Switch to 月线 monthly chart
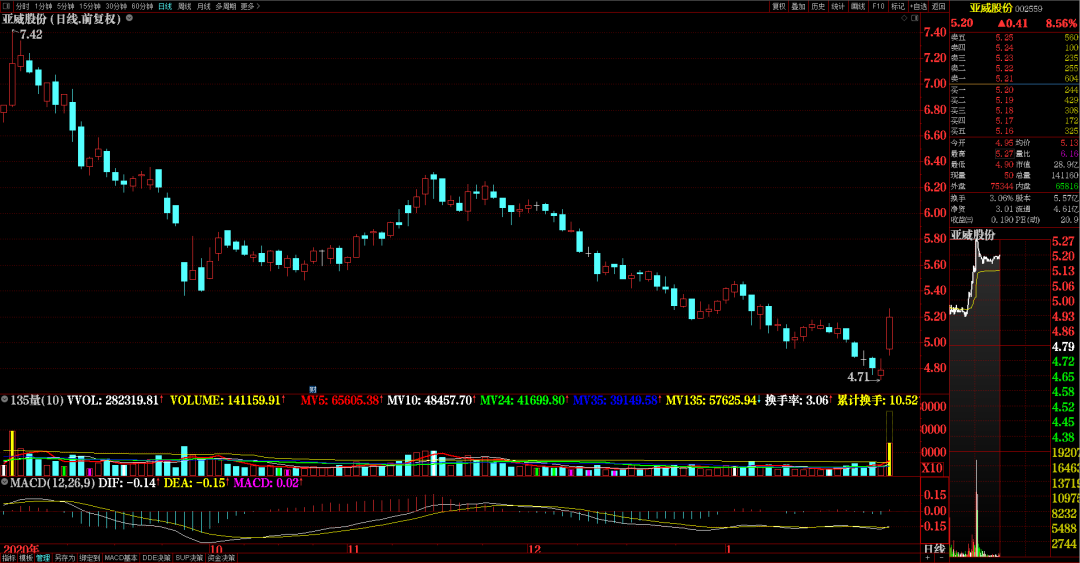Image resolution: width=1080 pixels, height=563 pixels. (x=204, y=6)
